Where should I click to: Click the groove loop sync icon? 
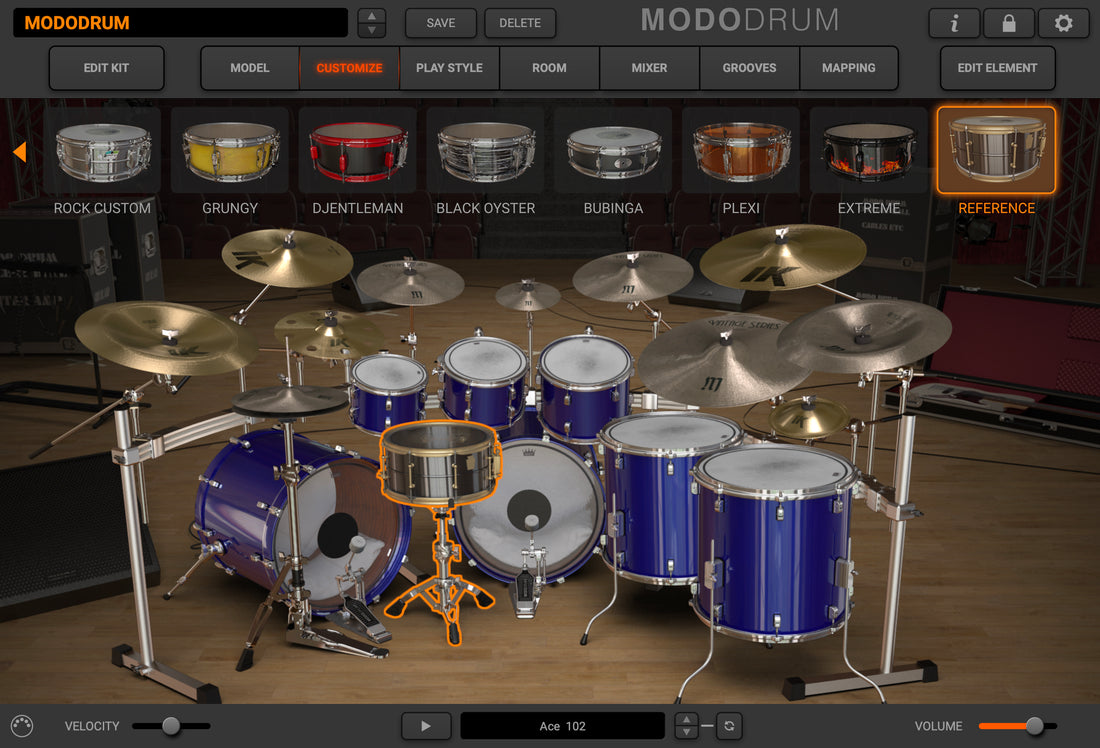729,726
